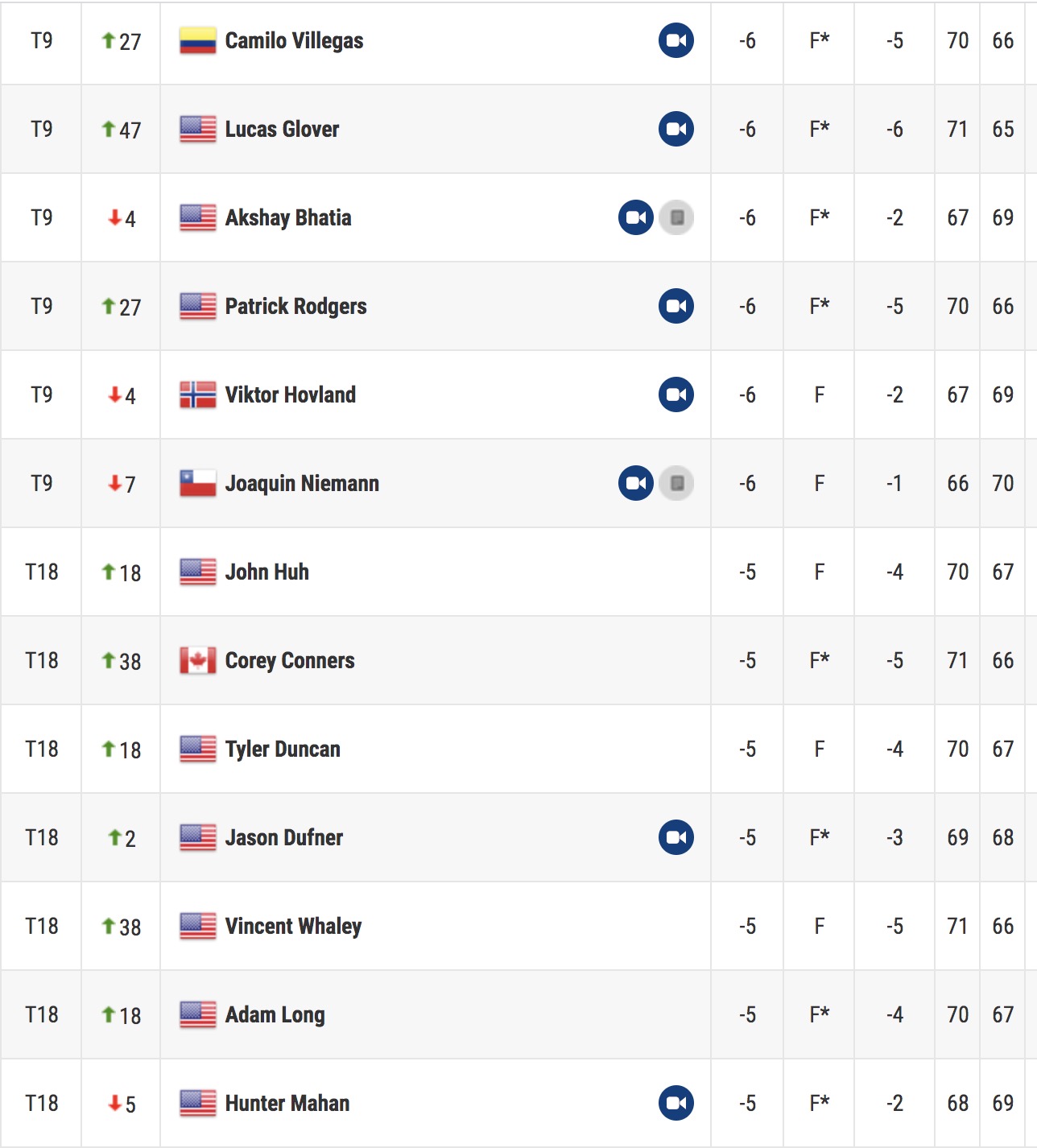1037x1148 pixels.
Task: Open John Huh player row
Action: coord(518,572)
